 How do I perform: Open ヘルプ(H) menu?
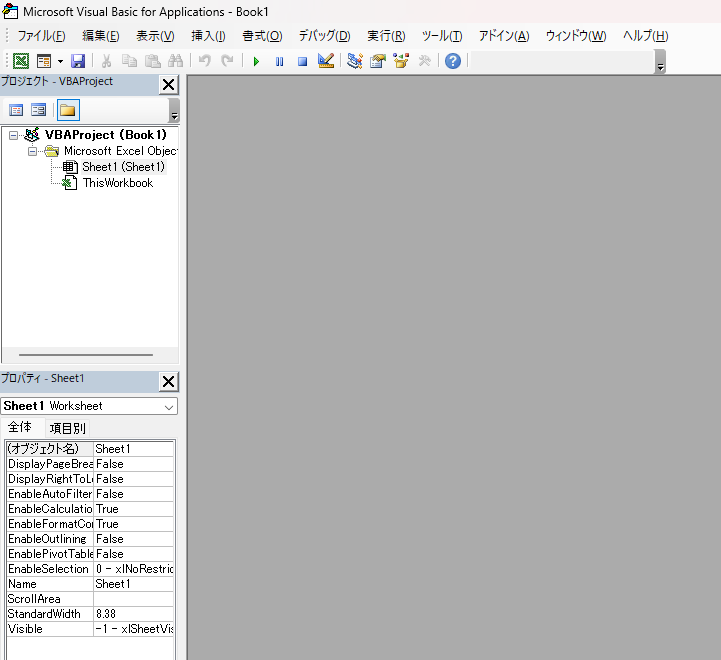point(645,36)
